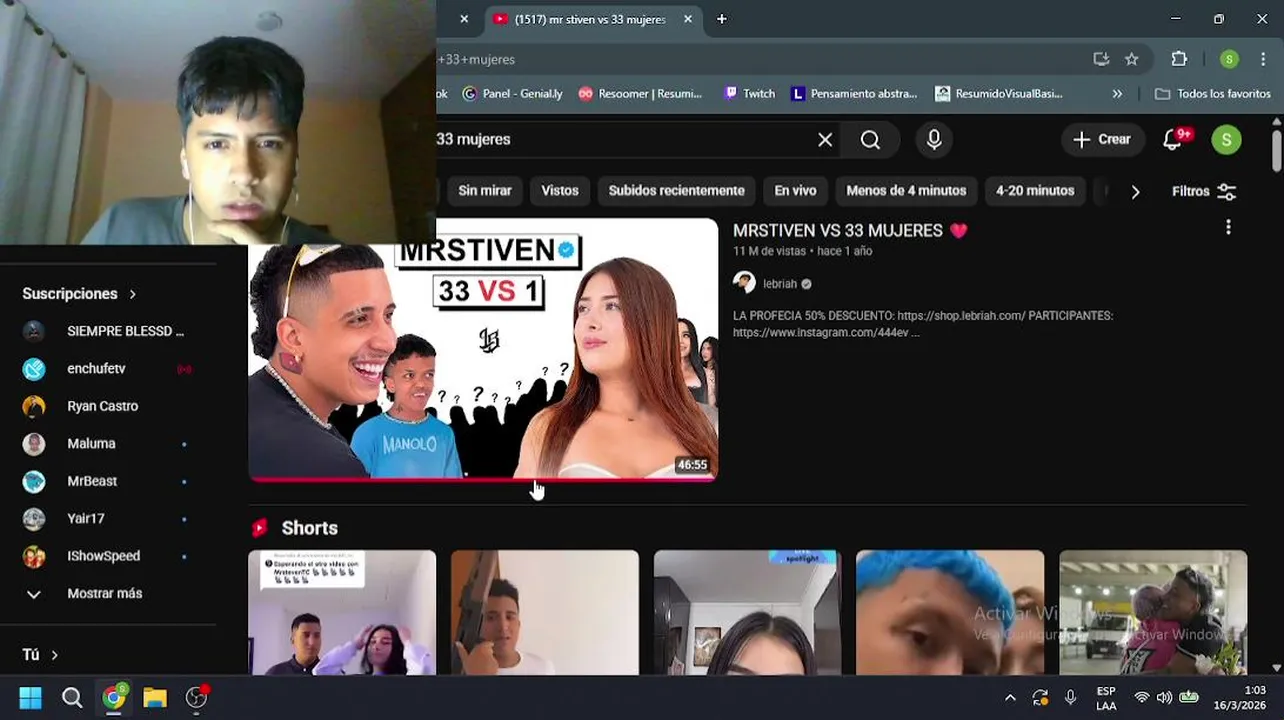Open first Short with Esperando caption

click(x=342, y=612)
